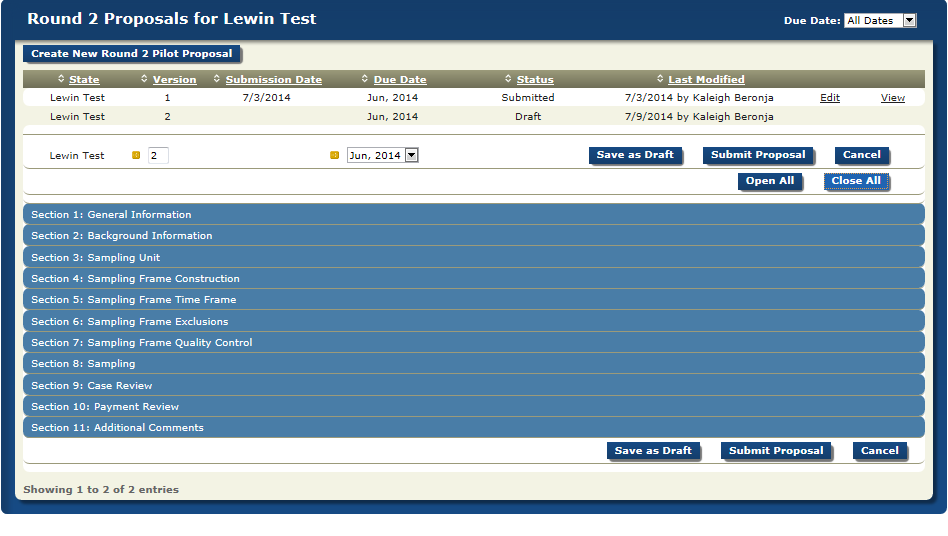This screenshot has width=948, height=536.
Task: Sort table by Version header
Action: [174, 79]
